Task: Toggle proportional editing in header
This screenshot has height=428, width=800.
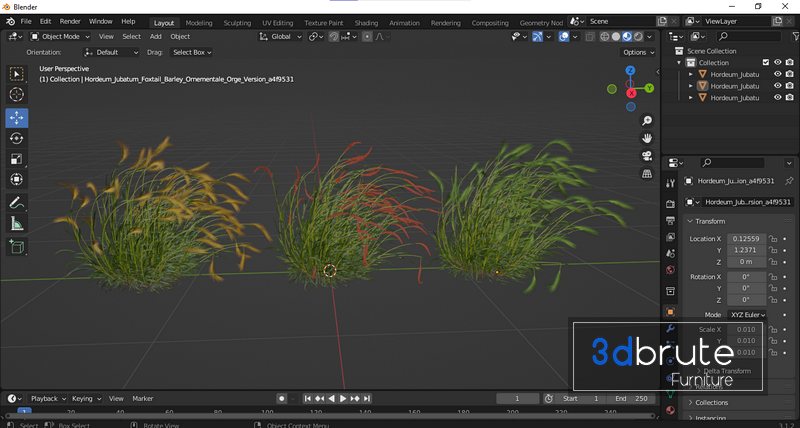Action: [367, 37]
